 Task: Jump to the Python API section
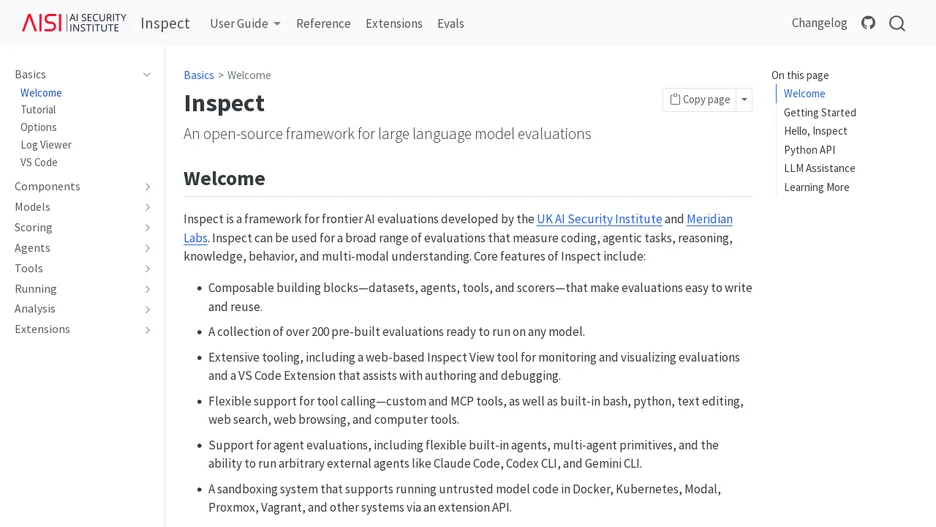tap(809, 150)
